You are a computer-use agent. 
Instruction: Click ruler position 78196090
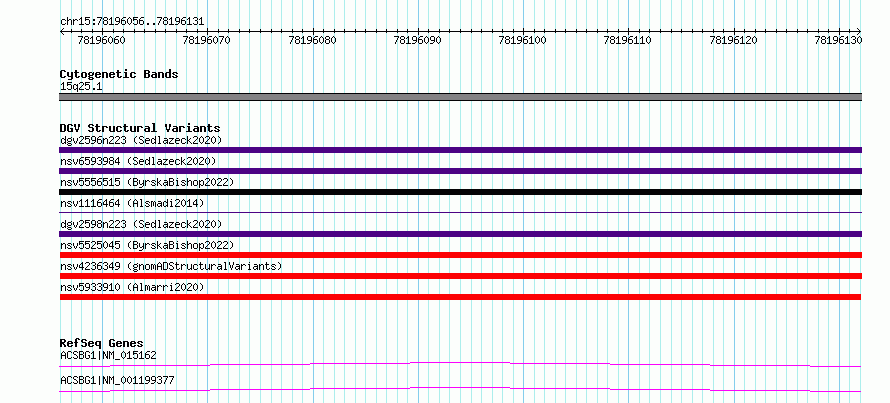(x=417, y=40)
